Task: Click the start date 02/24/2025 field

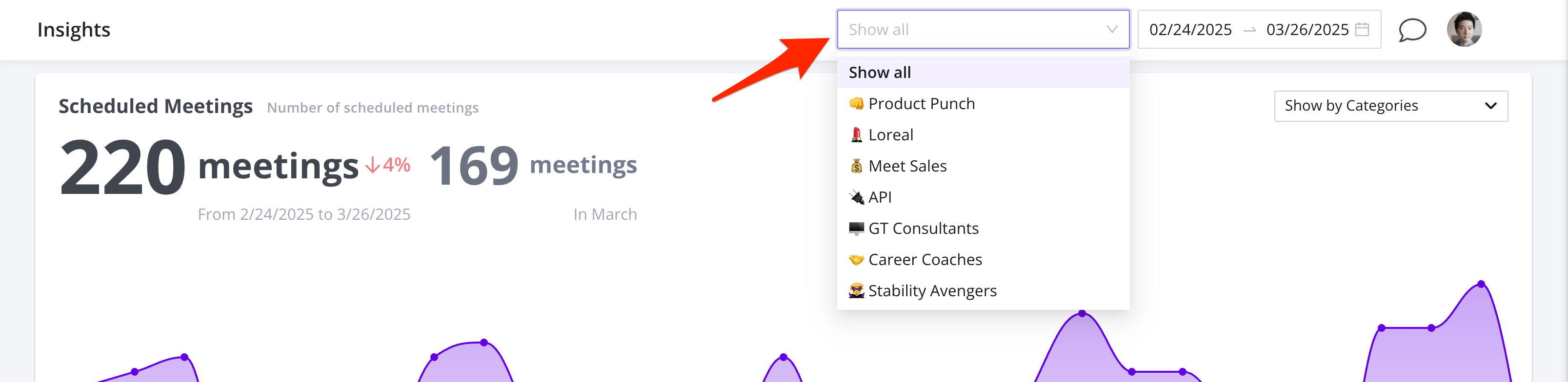Action: [x=1190, y=30]
